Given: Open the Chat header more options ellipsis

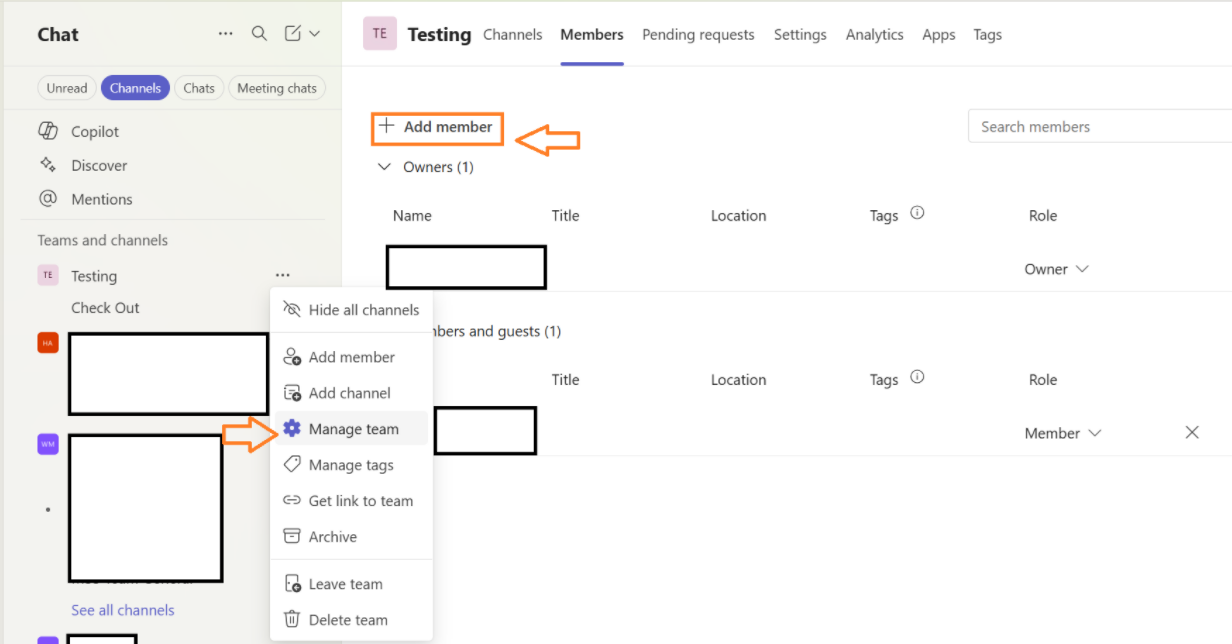Looking at the screenshot, I should [x=226, y=34].
